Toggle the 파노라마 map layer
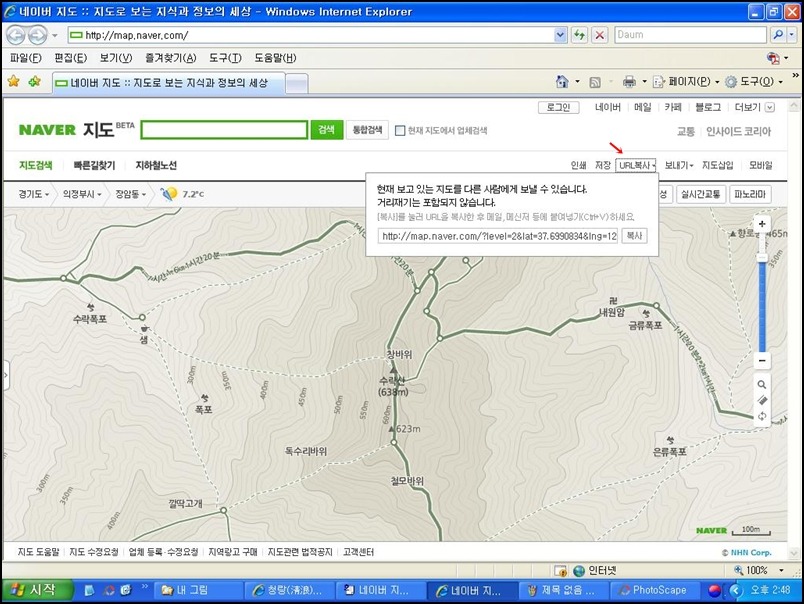804x604 pixels. [x=750, y=194]
